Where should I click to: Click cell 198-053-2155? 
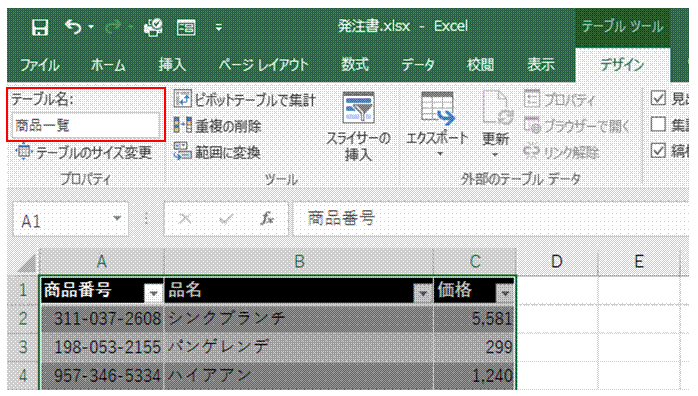tap(102, 347)
